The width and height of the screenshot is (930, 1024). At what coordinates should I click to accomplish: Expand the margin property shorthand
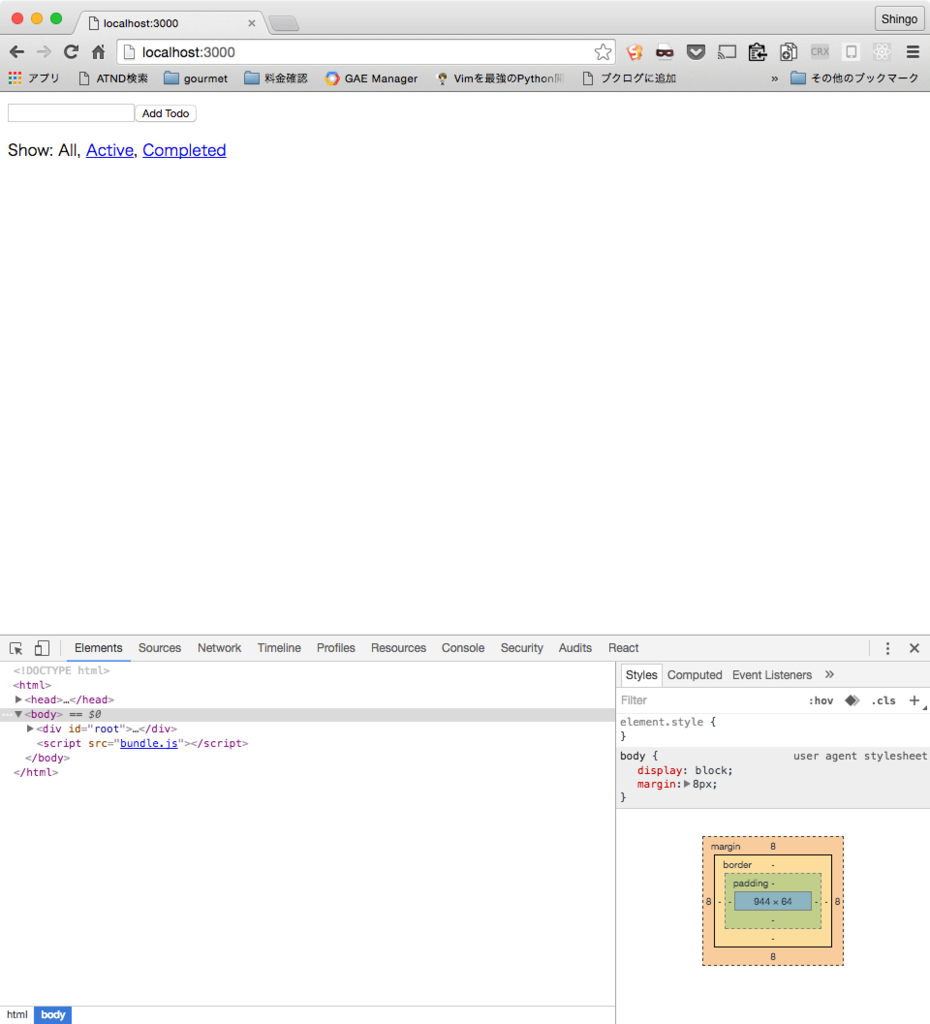coord(687,784)
